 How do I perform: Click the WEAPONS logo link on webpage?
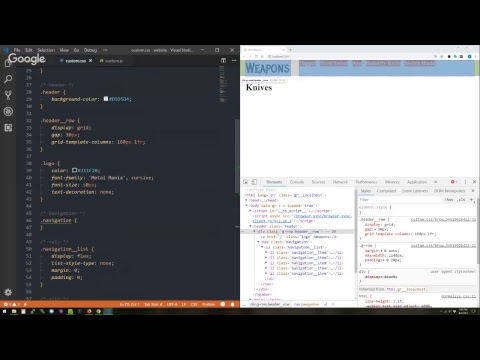pyautogui.click(x=267, y=68)
